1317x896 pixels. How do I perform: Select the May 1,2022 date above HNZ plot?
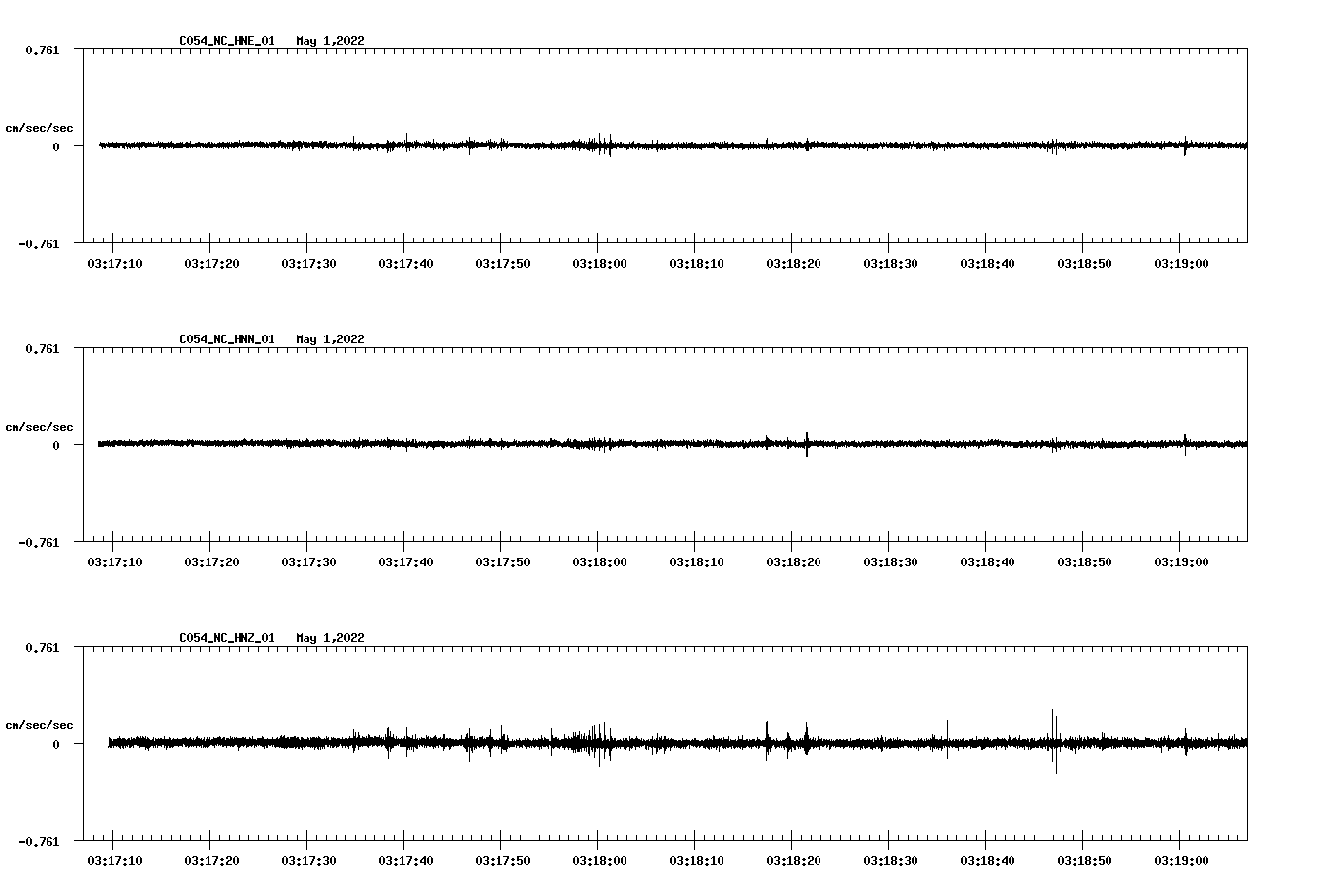pyautogui.click(x=330, y=638)
